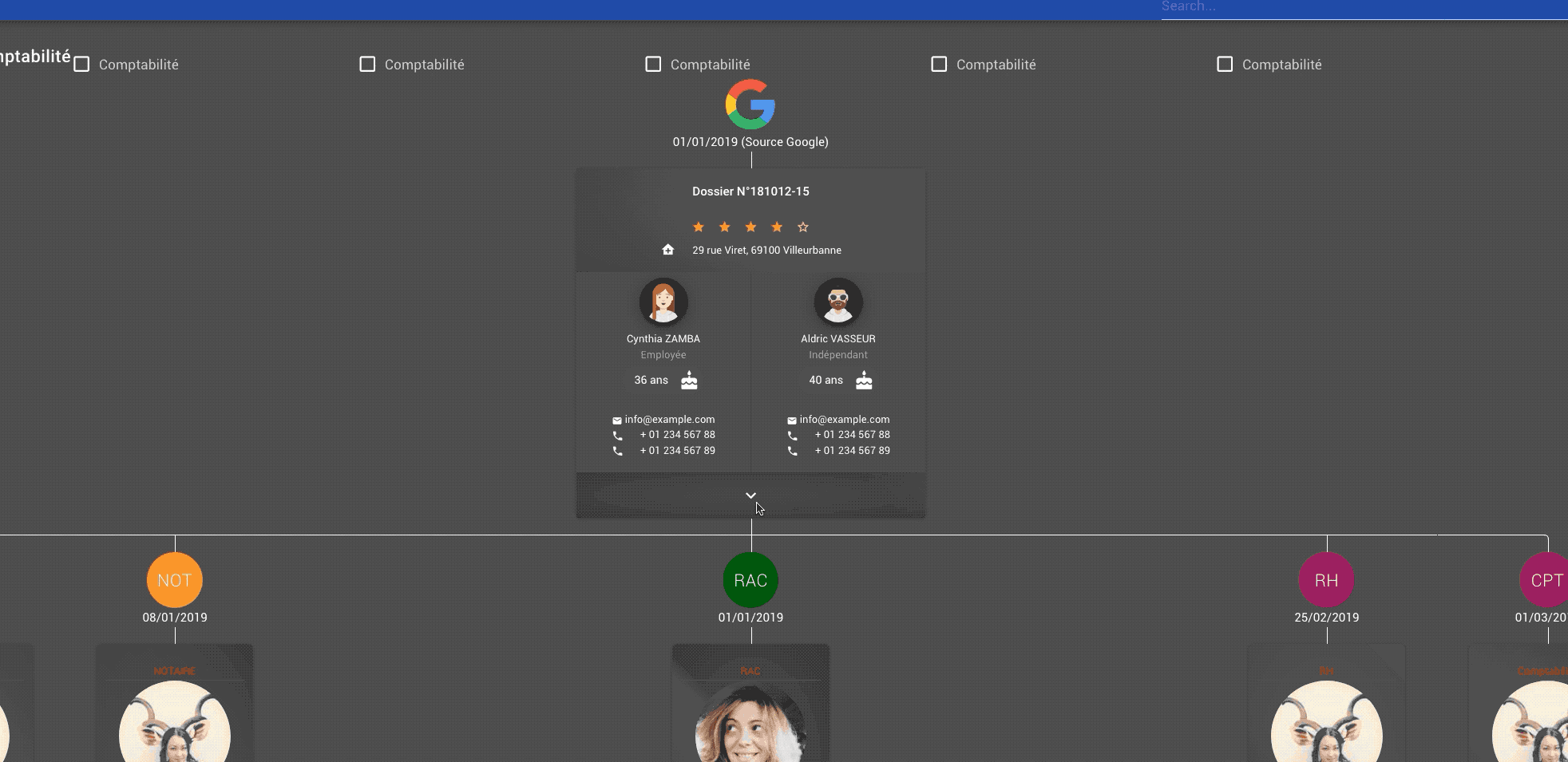Open the RAC card photo thumbnail
This screenshot has width=1568, height=762.
[x=750, y=722]
